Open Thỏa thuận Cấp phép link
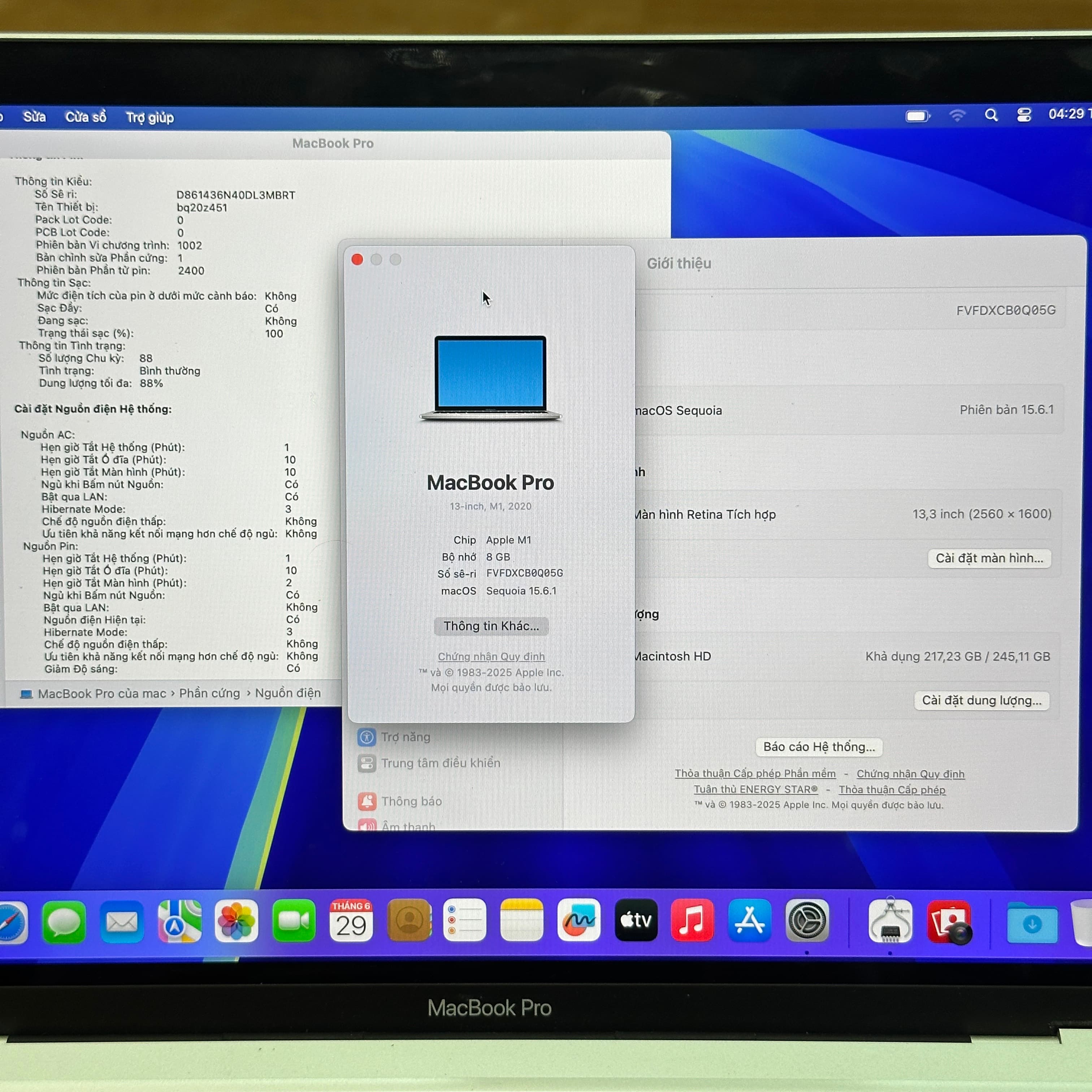 click(892, 790)
